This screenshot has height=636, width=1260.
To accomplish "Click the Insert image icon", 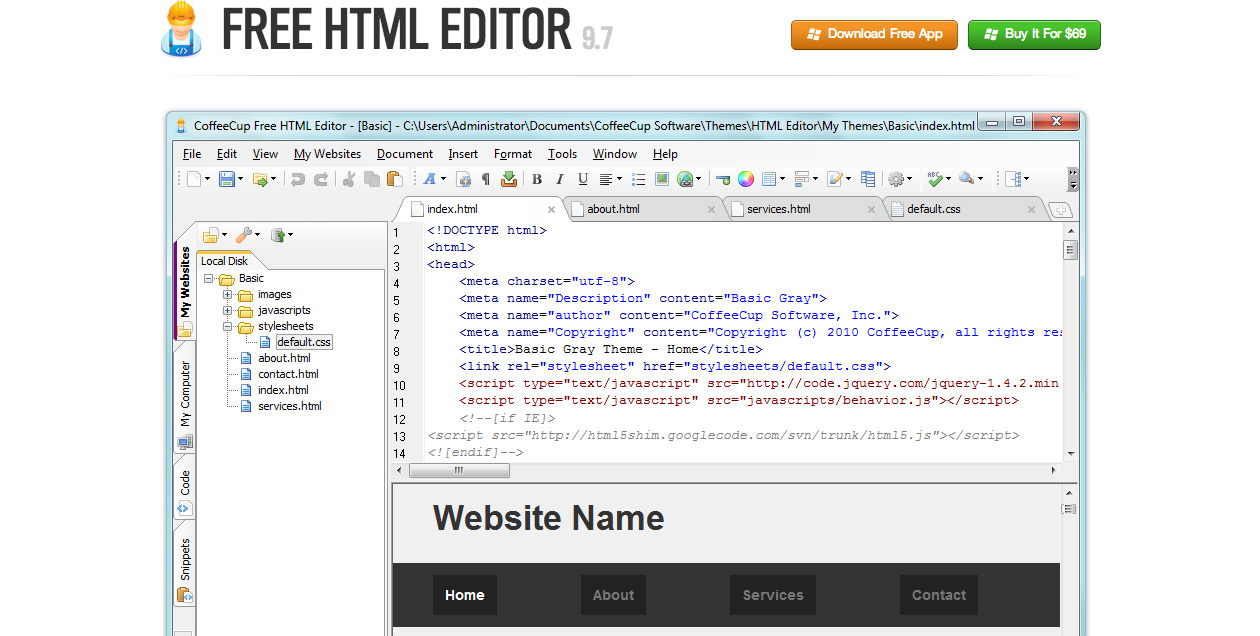I will pos(662,179).
